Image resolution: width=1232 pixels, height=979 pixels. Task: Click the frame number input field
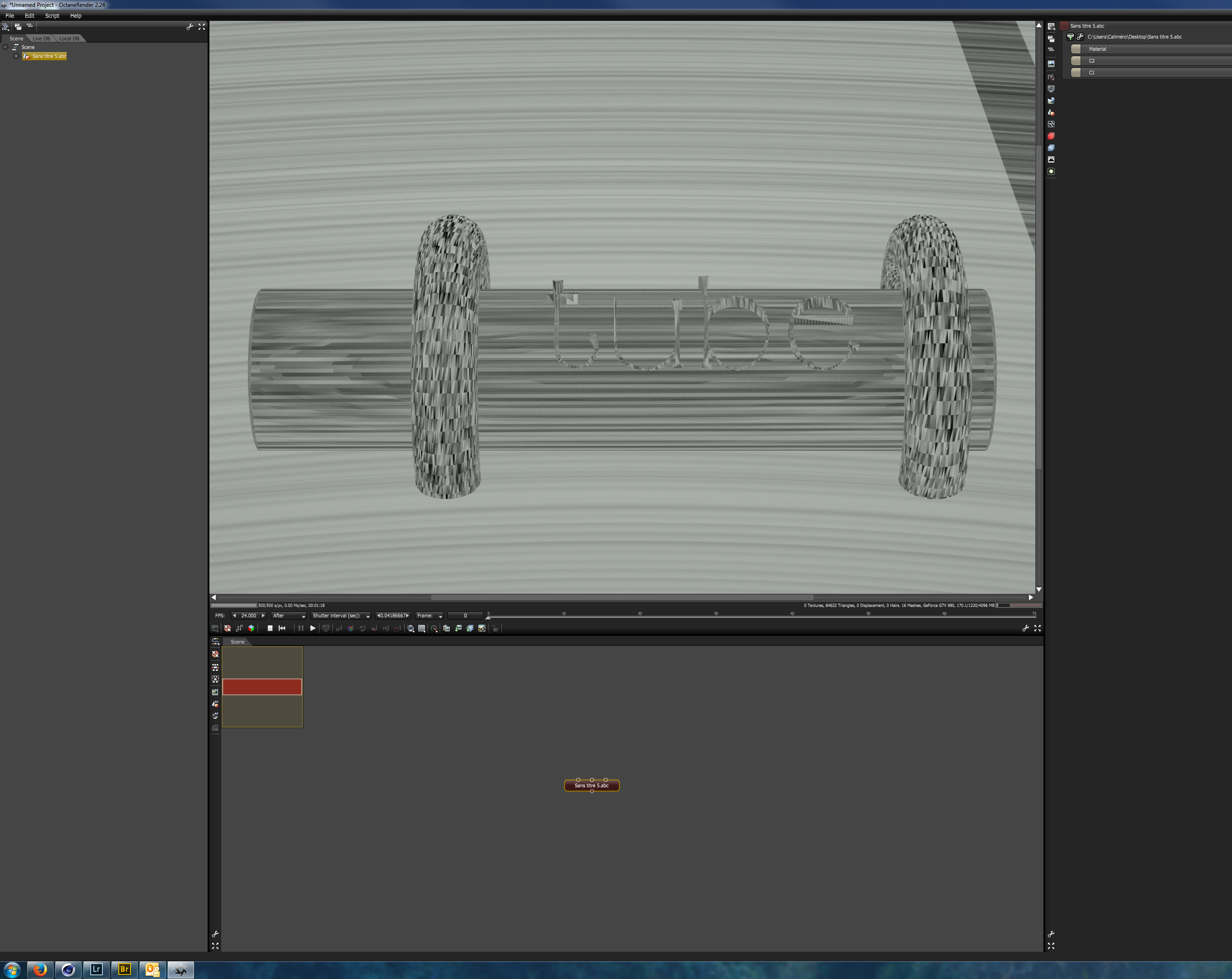tap(465, 616)
